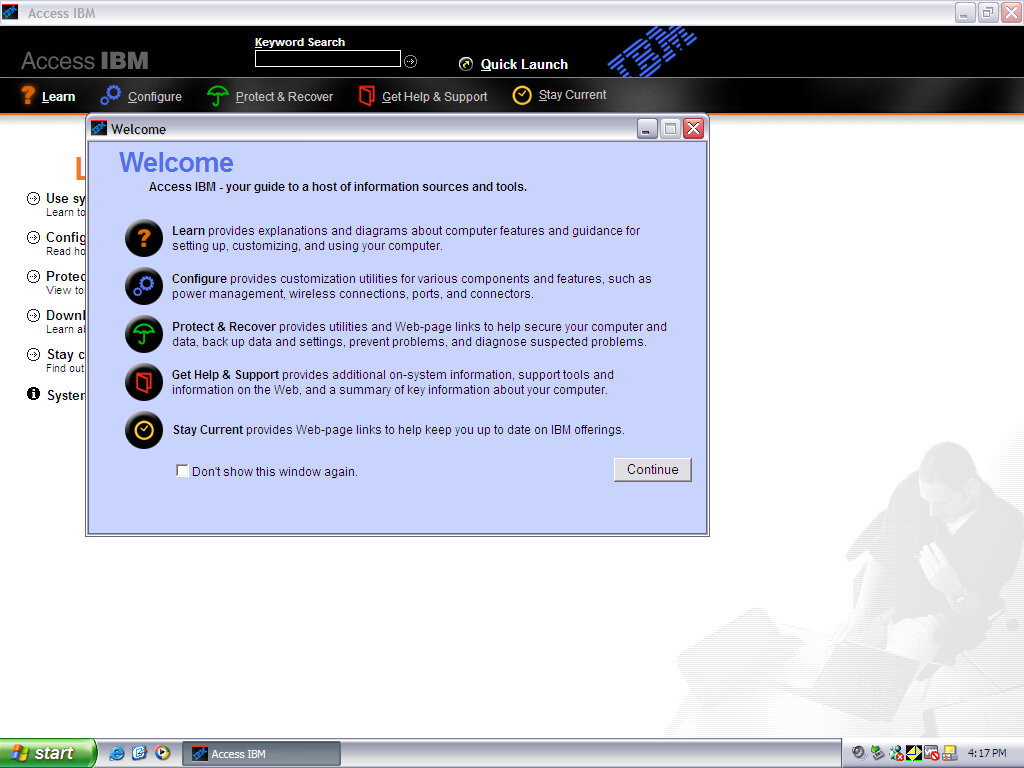Click the orange question mark Learn icon in Welcome dialog

pyautogui.click(x=144, y=239)
